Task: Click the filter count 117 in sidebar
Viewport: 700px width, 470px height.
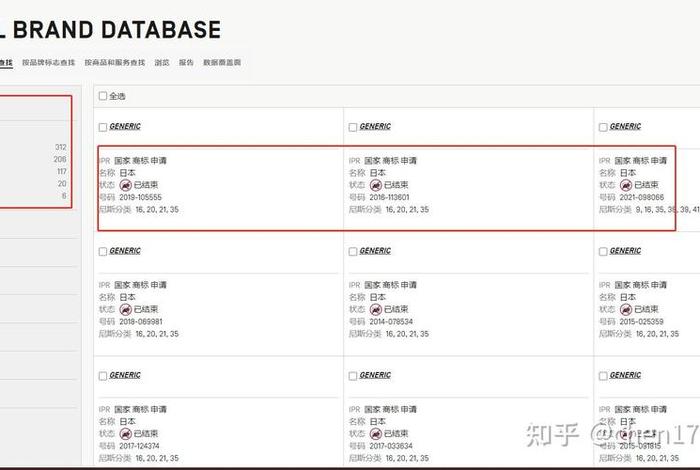Action: (x=62, y=171)
